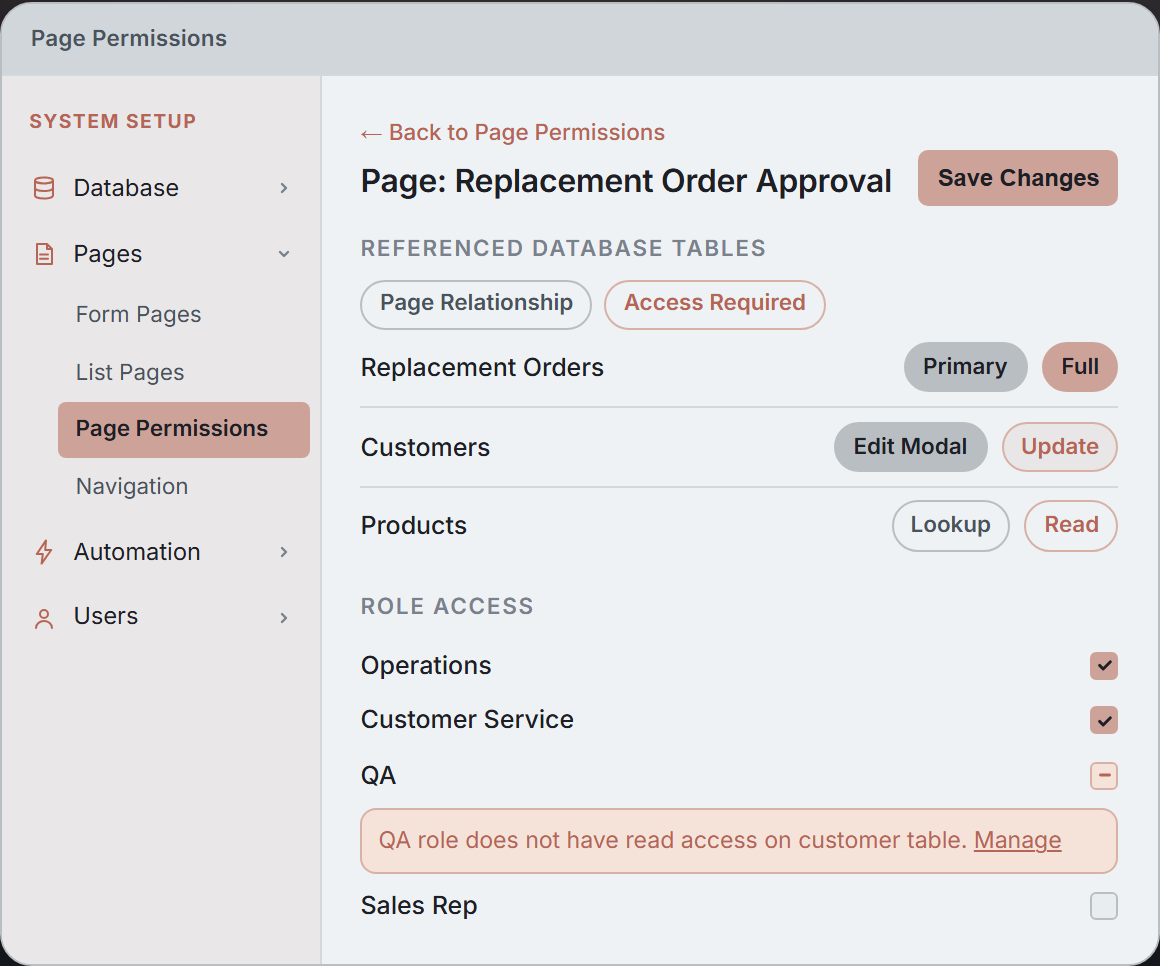Click the Page: Replacement Order Approval heading
This screenshot has height=966, width=1160.
(x=626, y=181)
